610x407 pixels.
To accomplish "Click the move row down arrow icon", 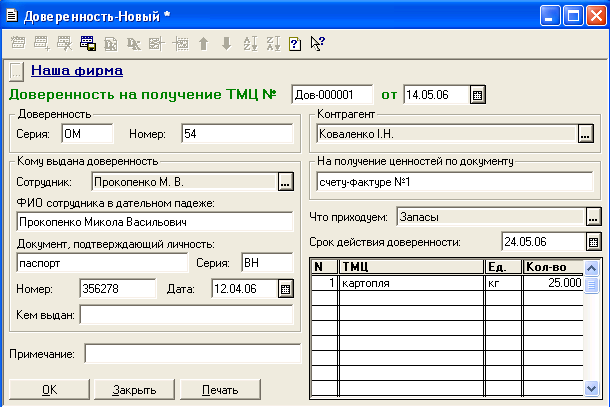I will pyautogui.click(x=226, y=44).
